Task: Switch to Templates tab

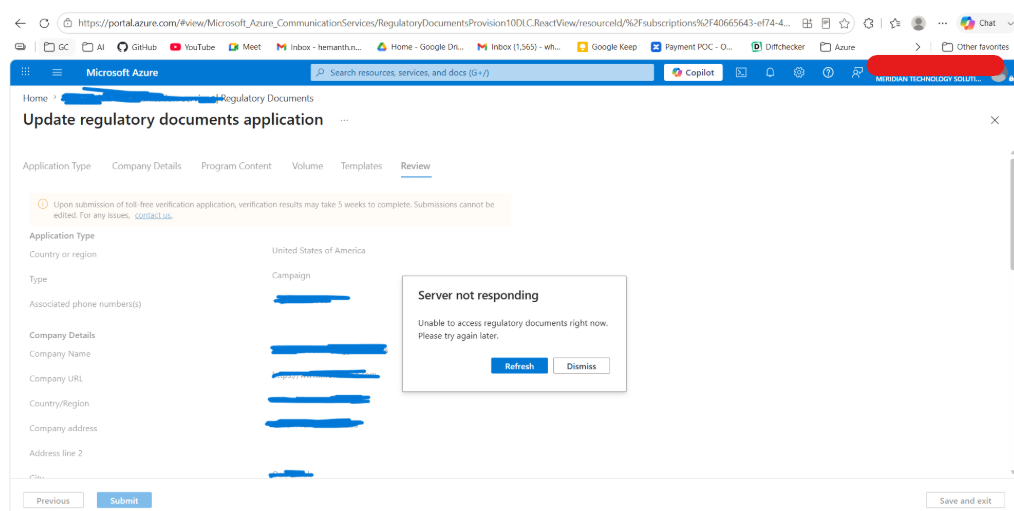Action: [x=361, y=166]
